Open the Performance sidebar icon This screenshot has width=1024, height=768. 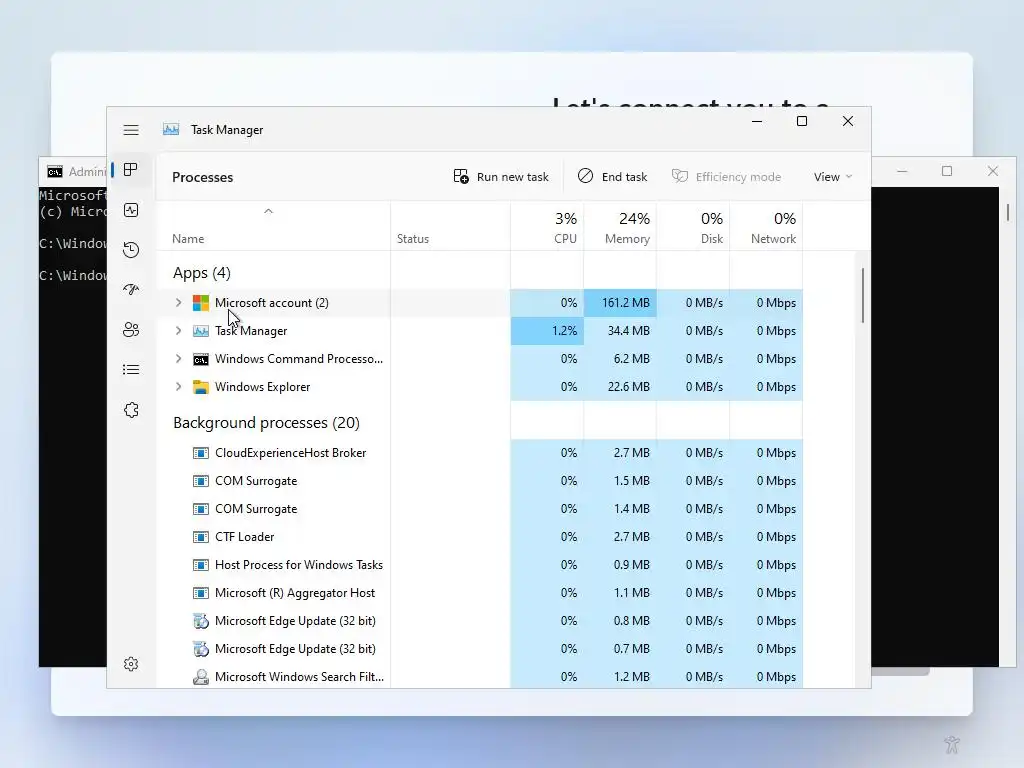131,210
